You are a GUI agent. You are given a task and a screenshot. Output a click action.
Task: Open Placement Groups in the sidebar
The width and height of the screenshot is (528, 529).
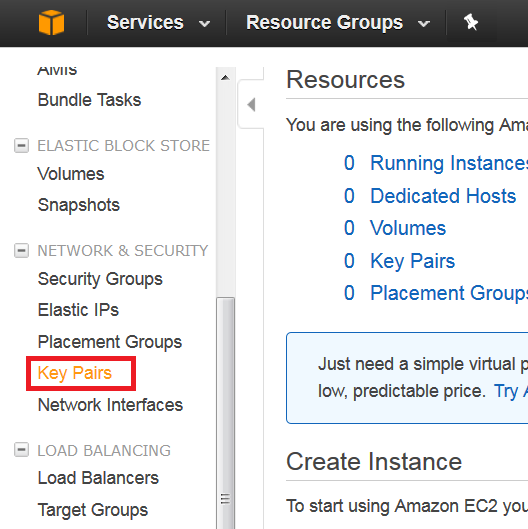(x=110, y=342)
